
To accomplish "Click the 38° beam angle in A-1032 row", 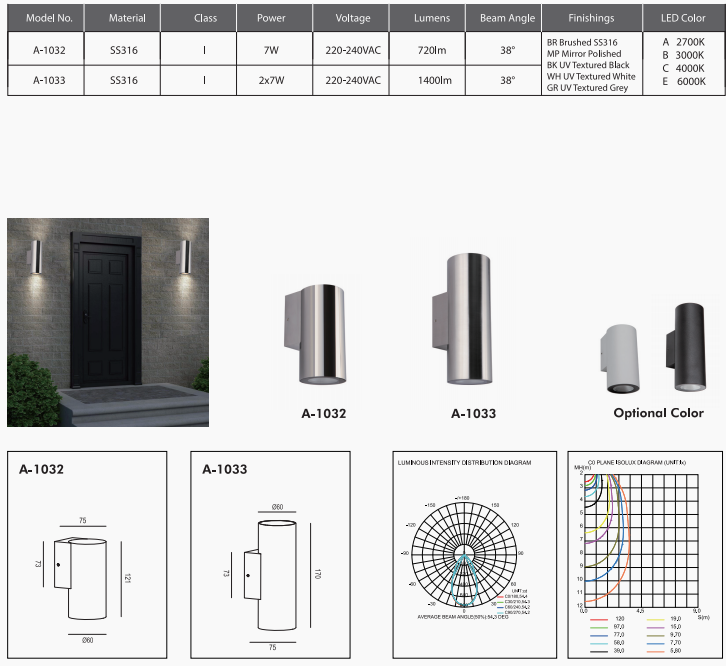I will [x=507, y=50].
